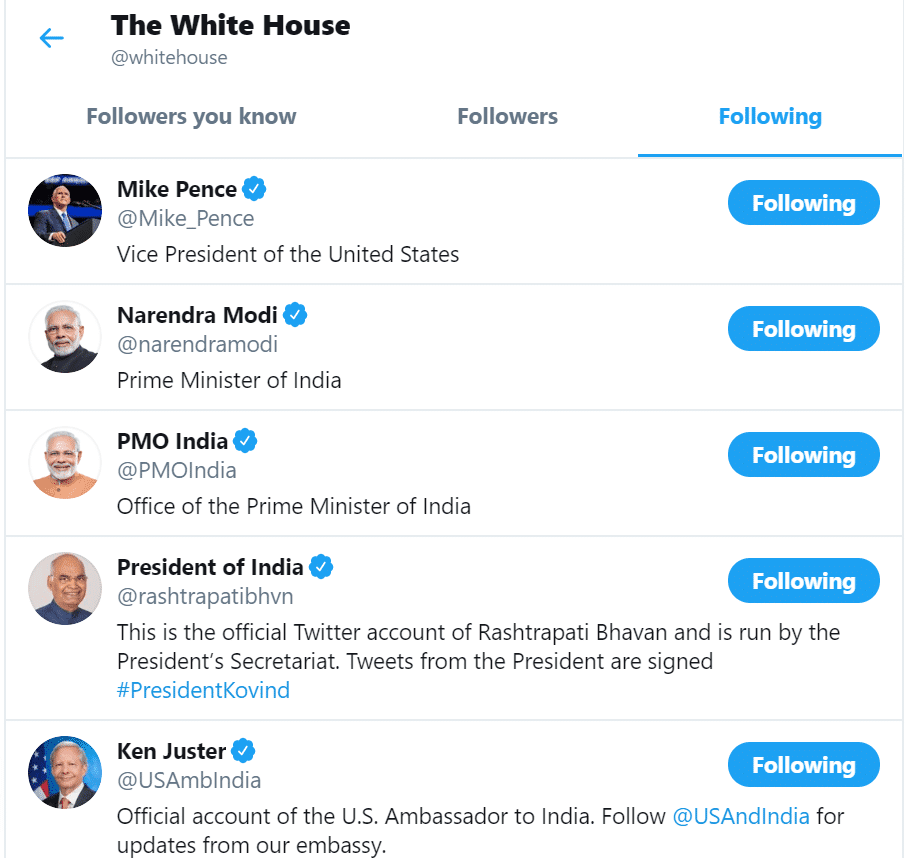
Task: Open Mike Pence's profile picture
Action: (x=65, y=210)
